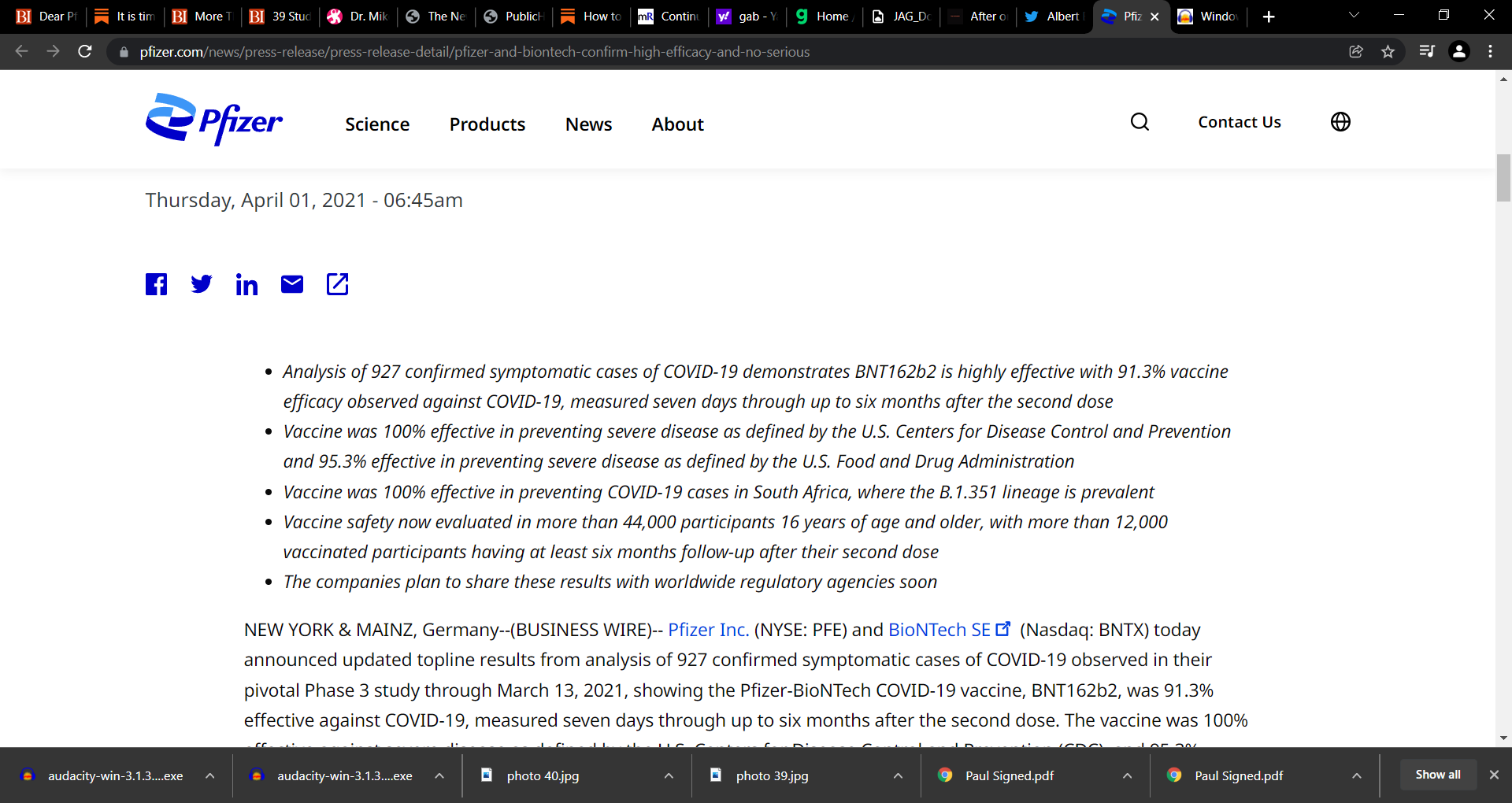This screenshot has width=1512, height=803.
Task: View site lock security info
Action: tap(124, 52)
